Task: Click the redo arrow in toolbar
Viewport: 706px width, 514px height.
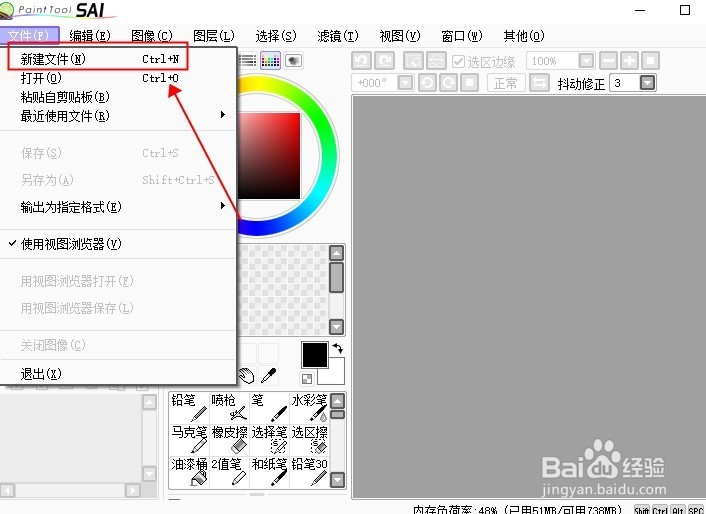Action: 385,60
